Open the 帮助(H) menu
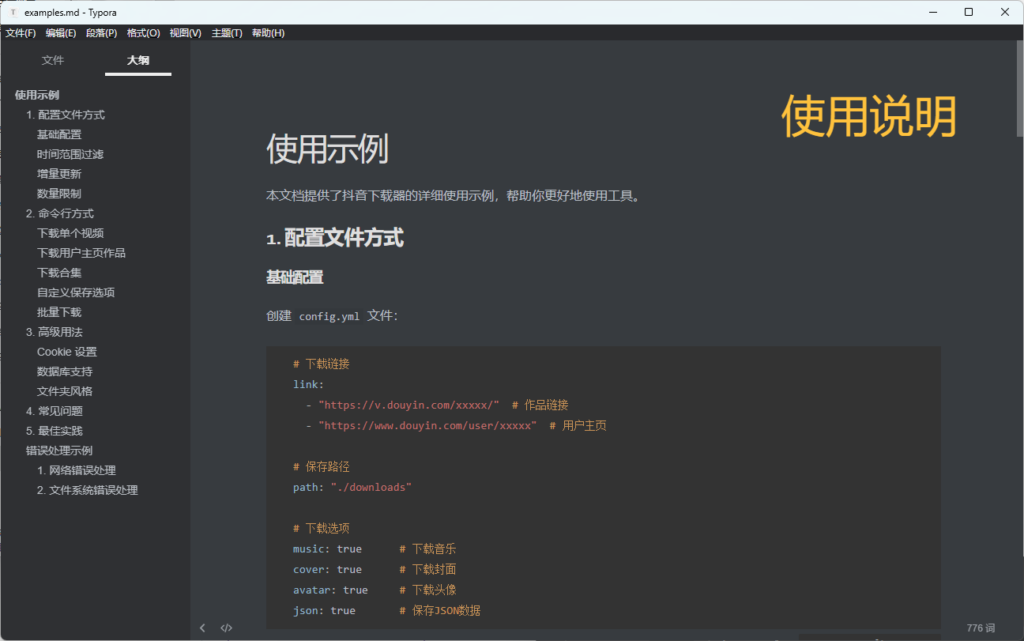 click(x=268, y=33)
